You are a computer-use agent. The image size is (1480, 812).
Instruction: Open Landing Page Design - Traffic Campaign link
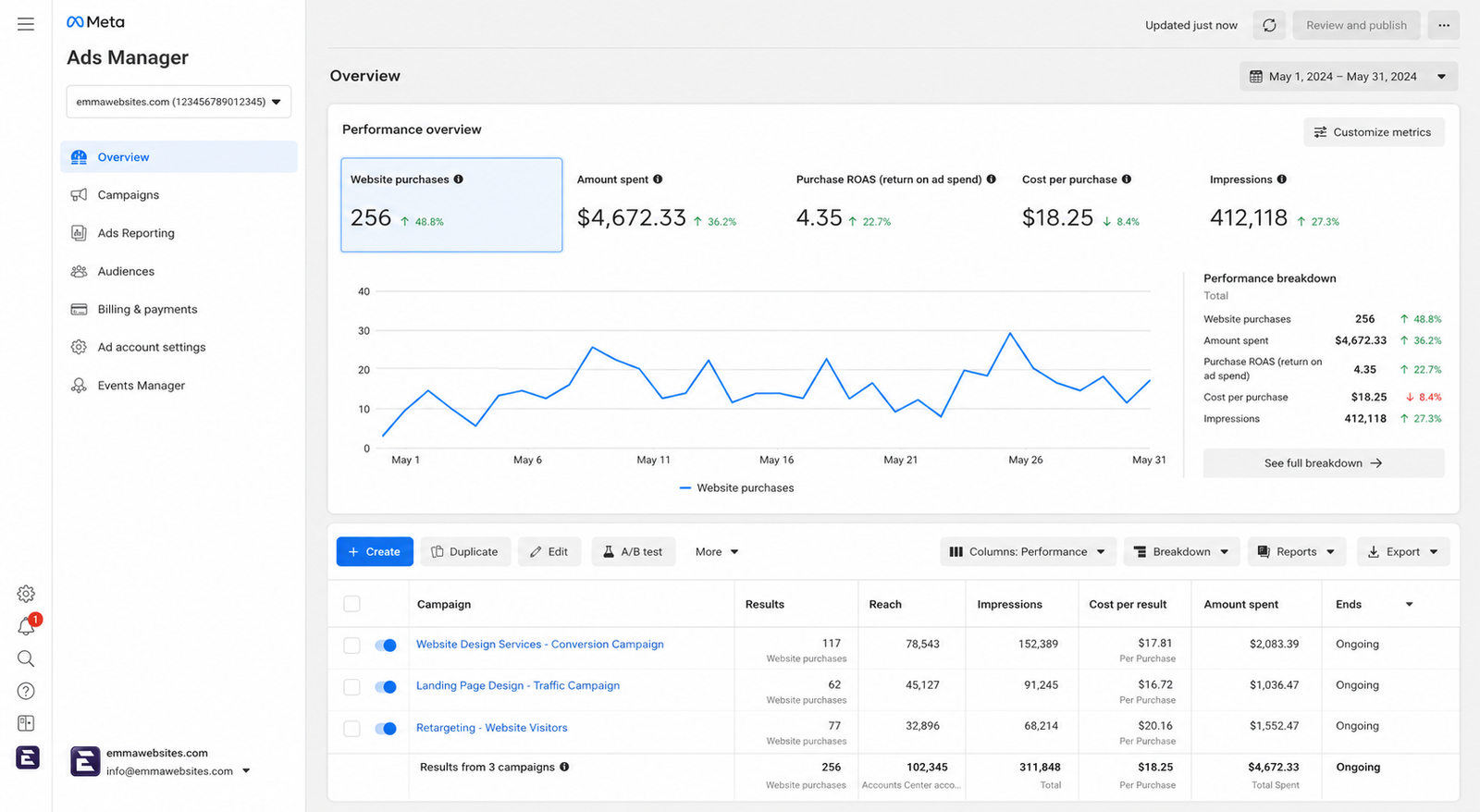tap(518, 686)
